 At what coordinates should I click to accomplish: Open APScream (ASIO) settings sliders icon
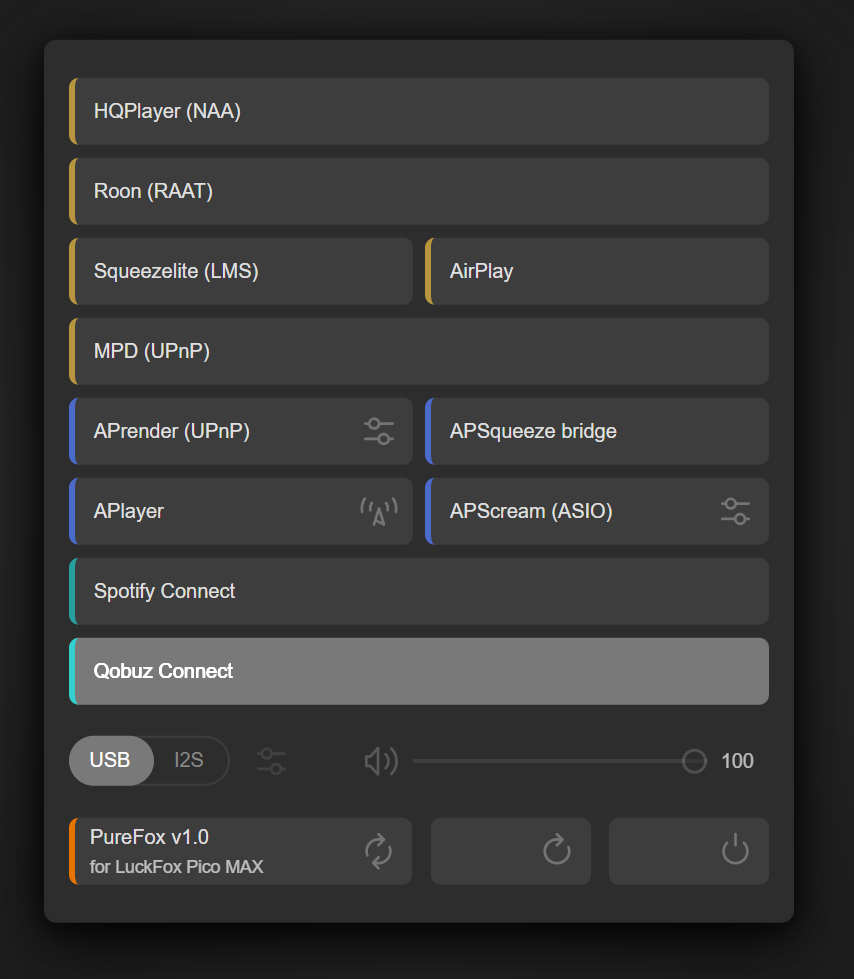pyautogui.click(x=735, y=511)
